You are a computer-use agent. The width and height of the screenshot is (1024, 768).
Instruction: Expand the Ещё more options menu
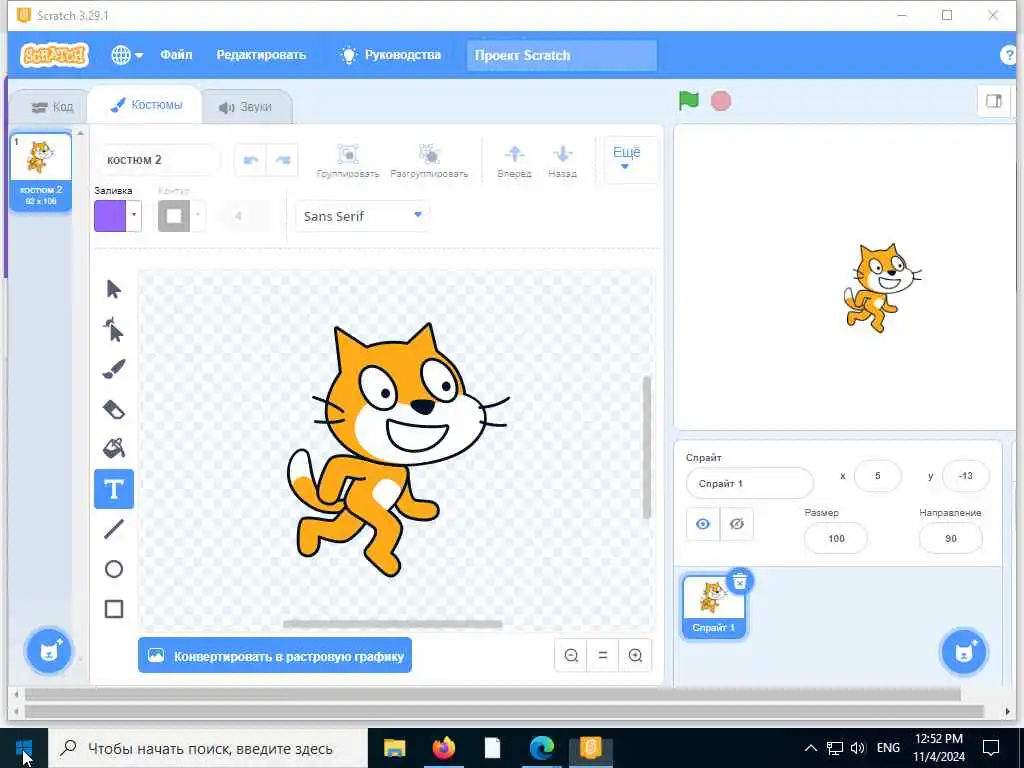(626, 160)
